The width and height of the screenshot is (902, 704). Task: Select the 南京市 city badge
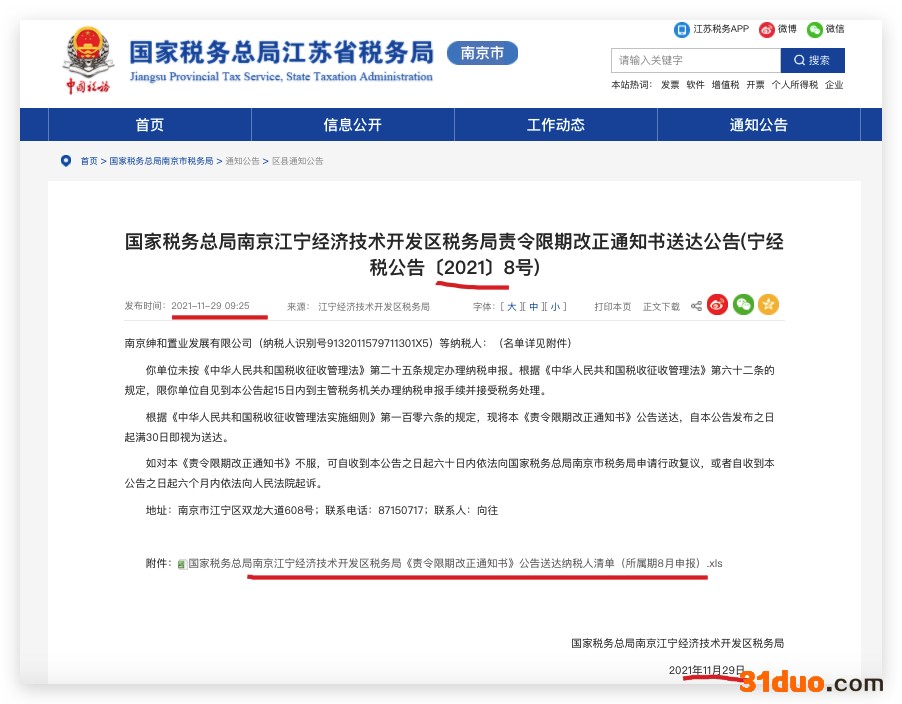[x=482, y=53]
